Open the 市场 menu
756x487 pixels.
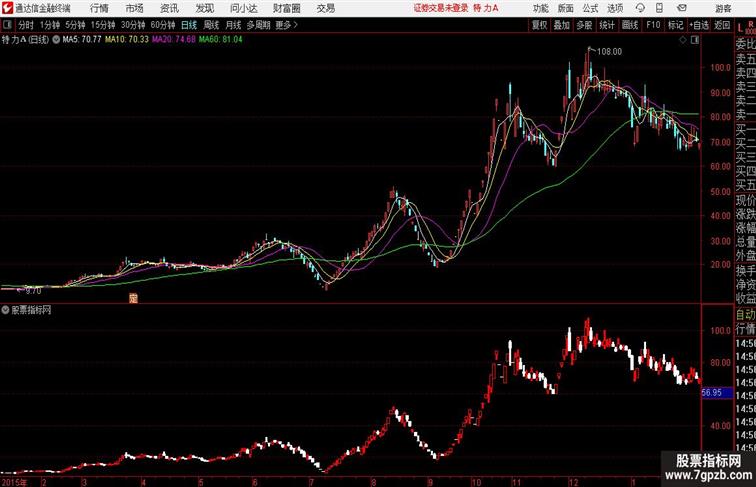135,8
